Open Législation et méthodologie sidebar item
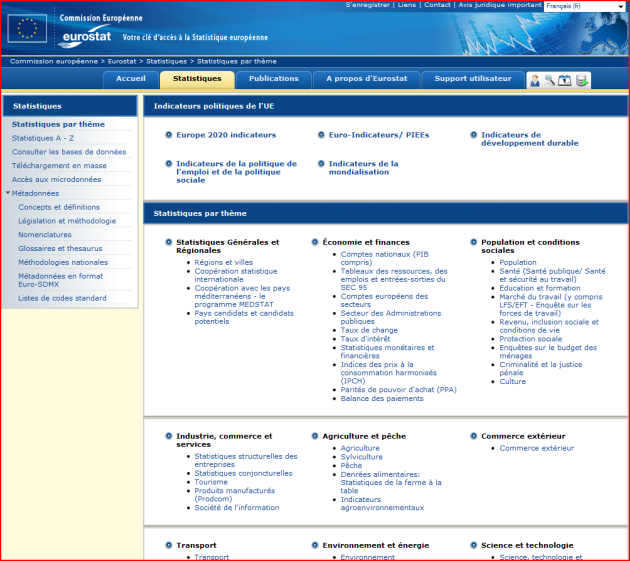Viewport: 630px width, 561px height. [67, 221]
